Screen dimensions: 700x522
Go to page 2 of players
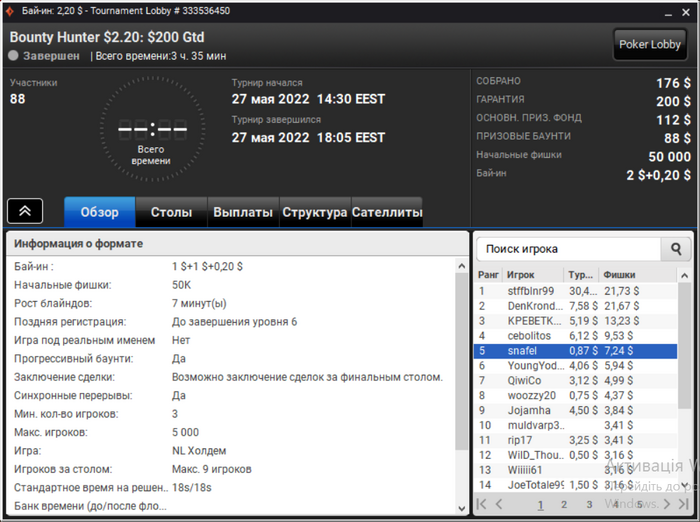[564, 505]
